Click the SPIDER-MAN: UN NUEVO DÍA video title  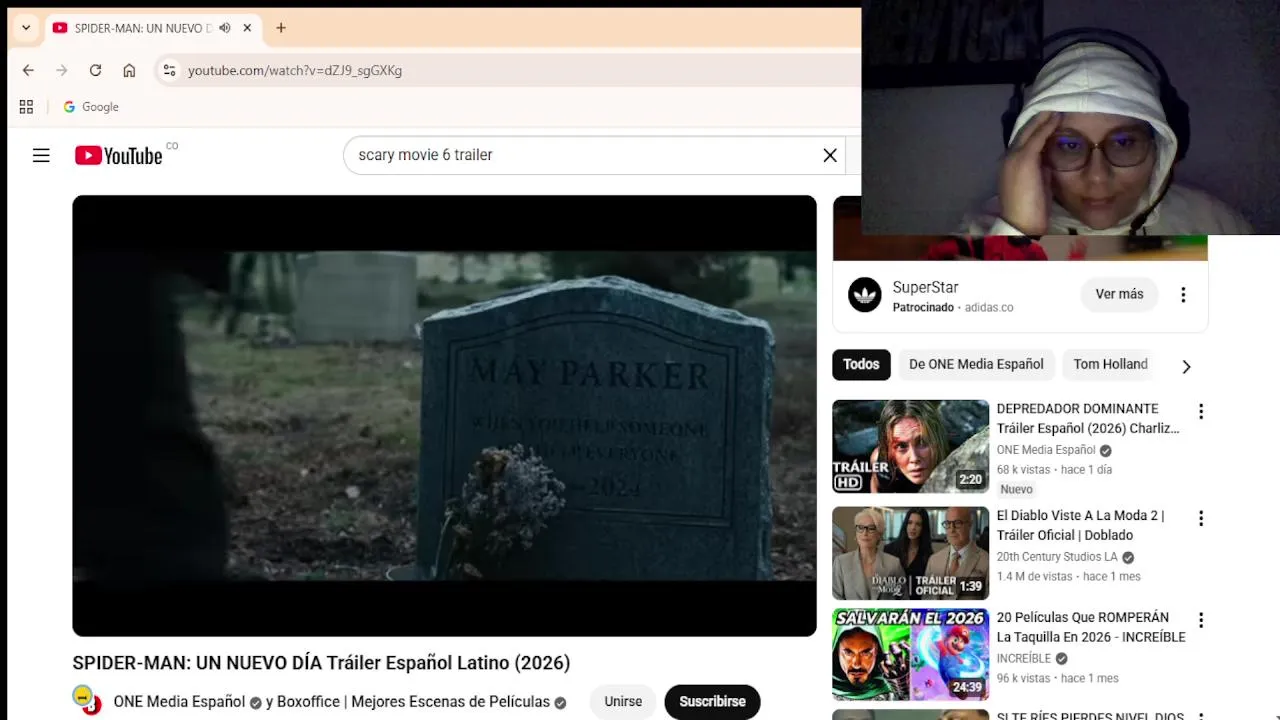321,663
